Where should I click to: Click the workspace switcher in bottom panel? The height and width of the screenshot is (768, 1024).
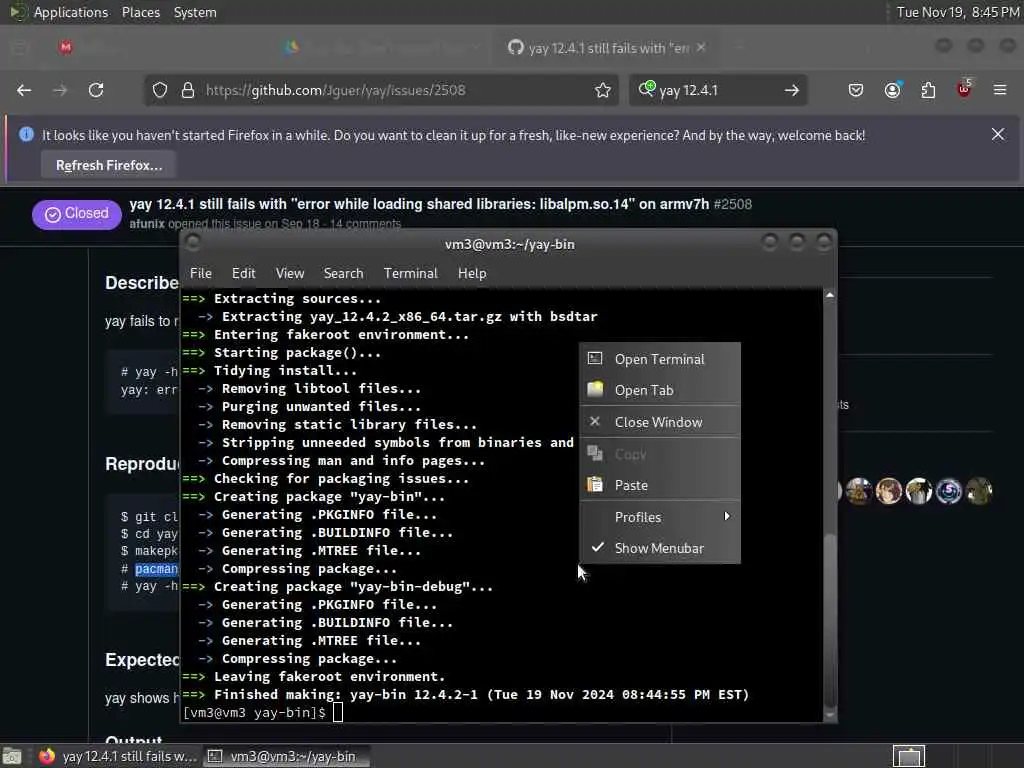point(908,756)
